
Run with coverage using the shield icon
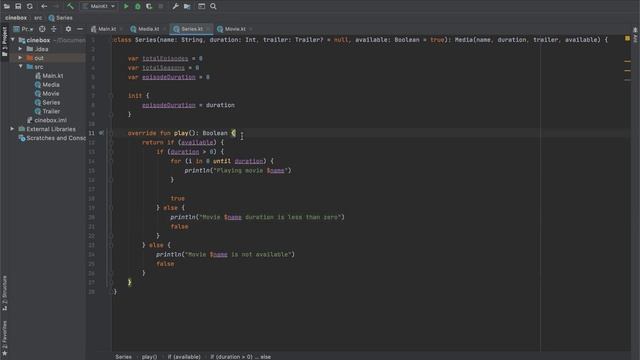coord(149,6)
